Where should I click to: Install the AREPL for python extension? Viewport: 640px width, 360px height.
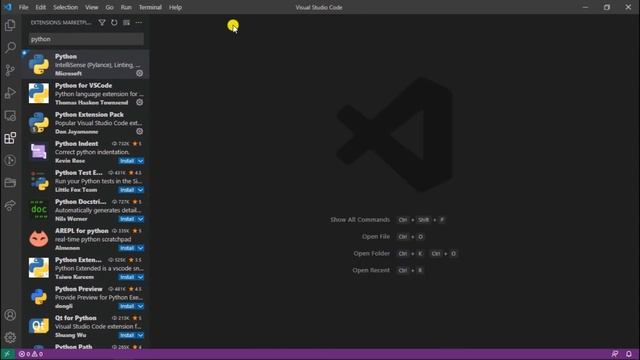(127, 248)
